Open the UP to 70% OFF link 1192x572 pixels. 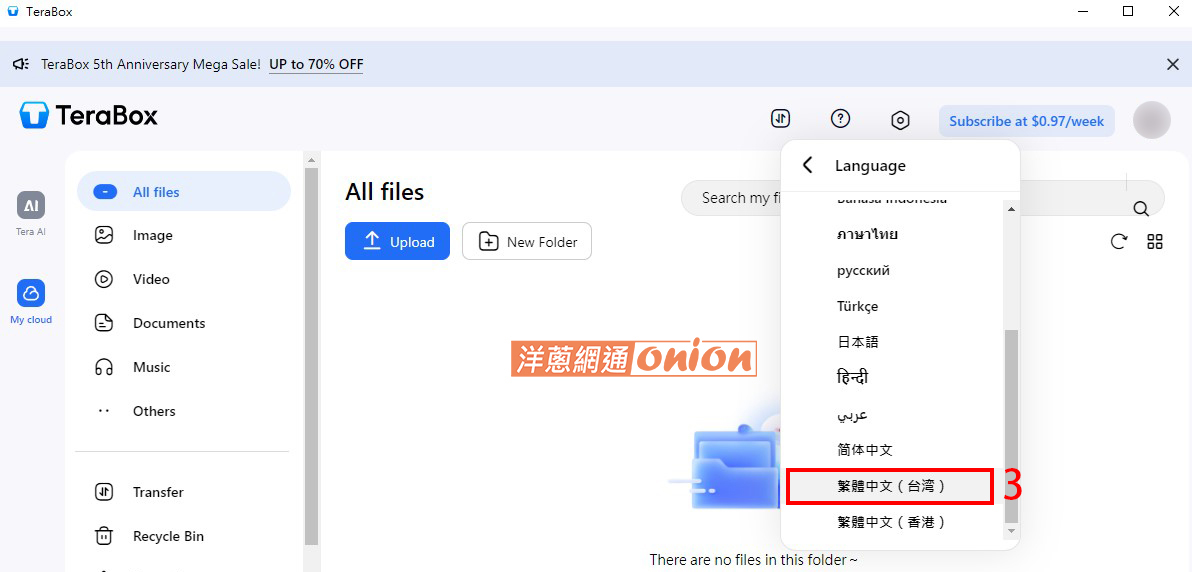(x=316, y=64)
